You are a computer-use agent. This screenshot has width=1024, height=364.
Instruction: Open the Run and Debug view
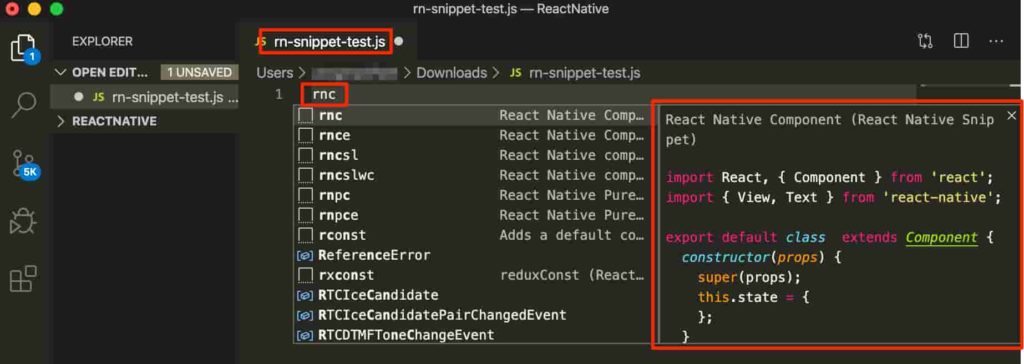click(24, 222)
